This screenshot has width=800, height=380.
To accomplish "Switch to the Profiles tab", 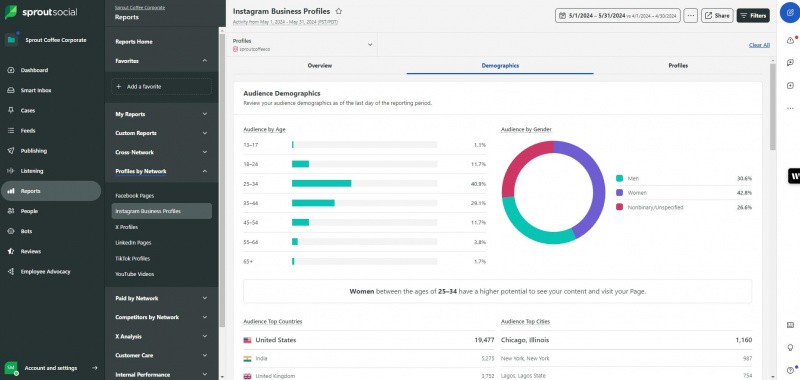I will [678, 66].
